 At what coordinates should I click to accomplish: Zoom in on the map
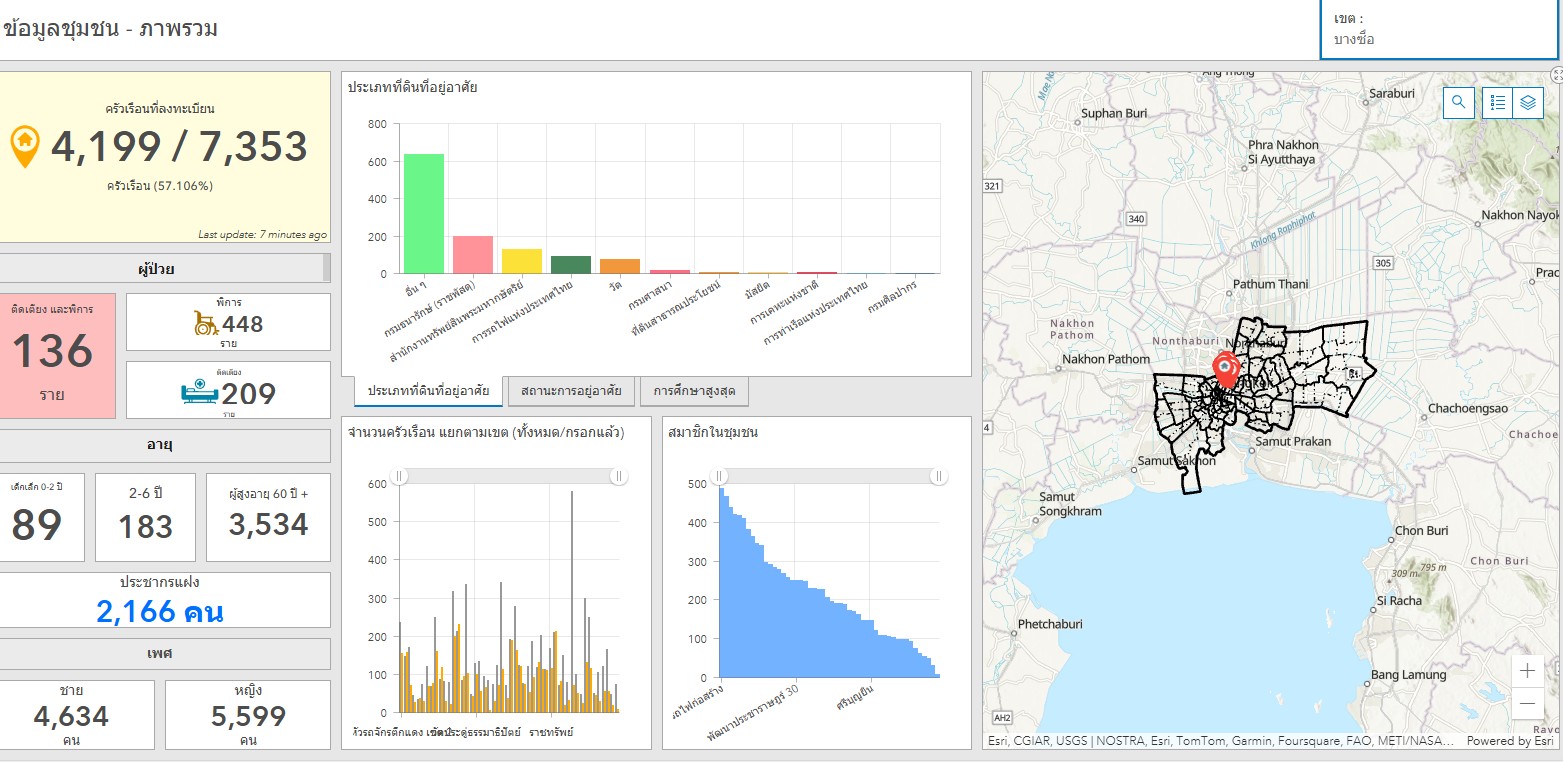tap(1527, 671)
